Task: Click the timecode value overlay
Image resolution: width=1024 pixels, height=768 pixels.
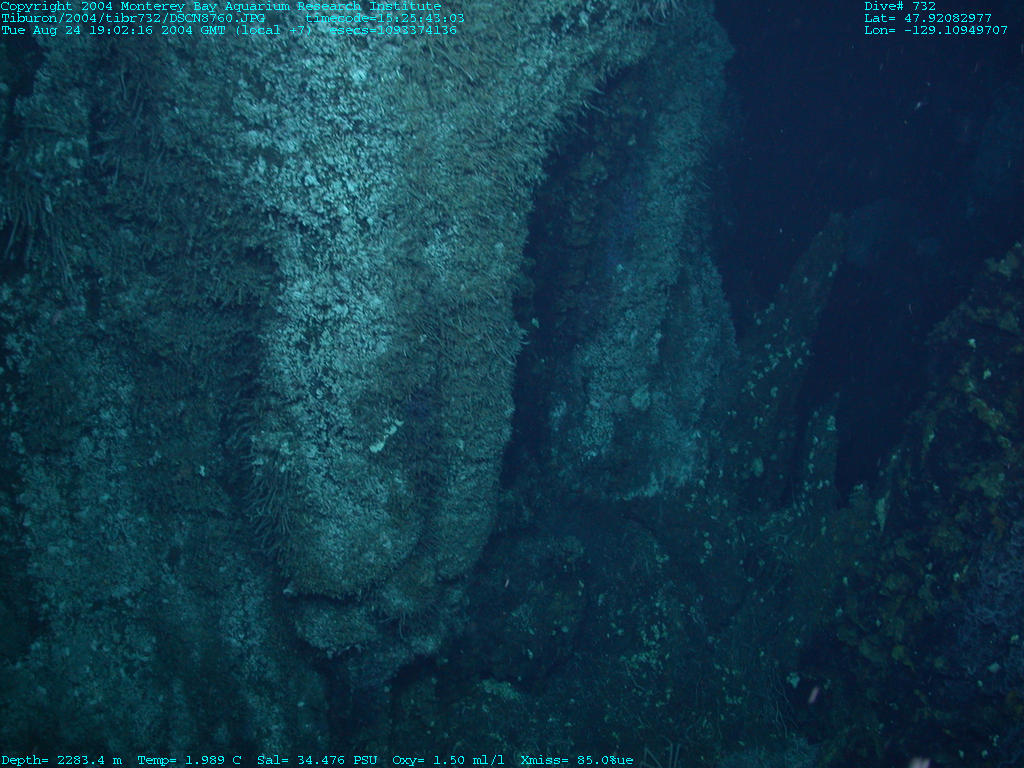Action: point(385,18)
